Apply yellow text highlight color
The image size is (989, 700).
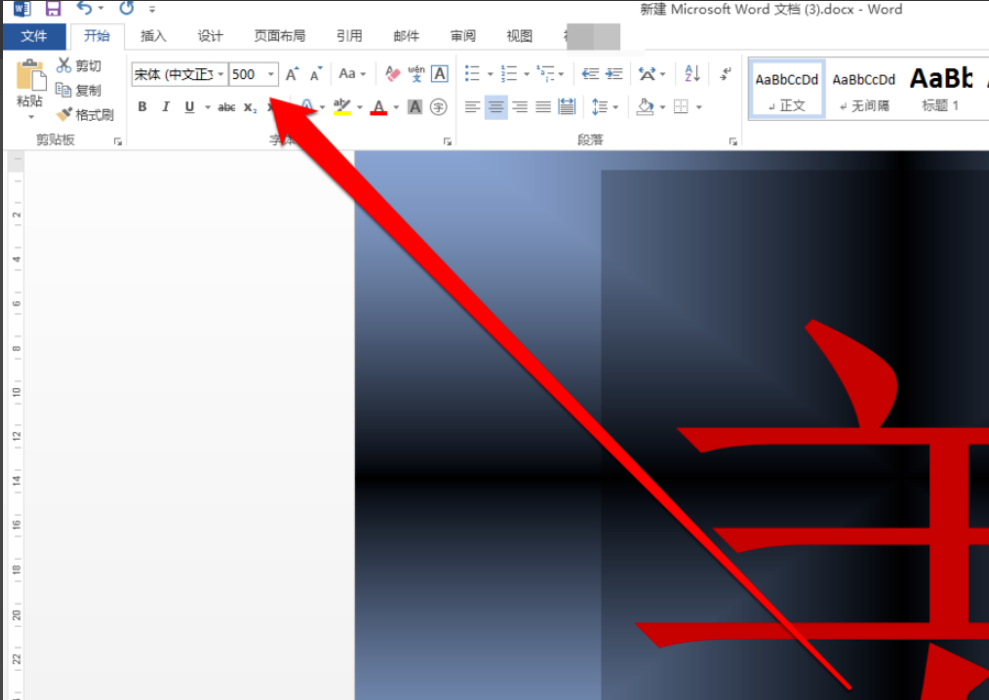tap(342, 107)
